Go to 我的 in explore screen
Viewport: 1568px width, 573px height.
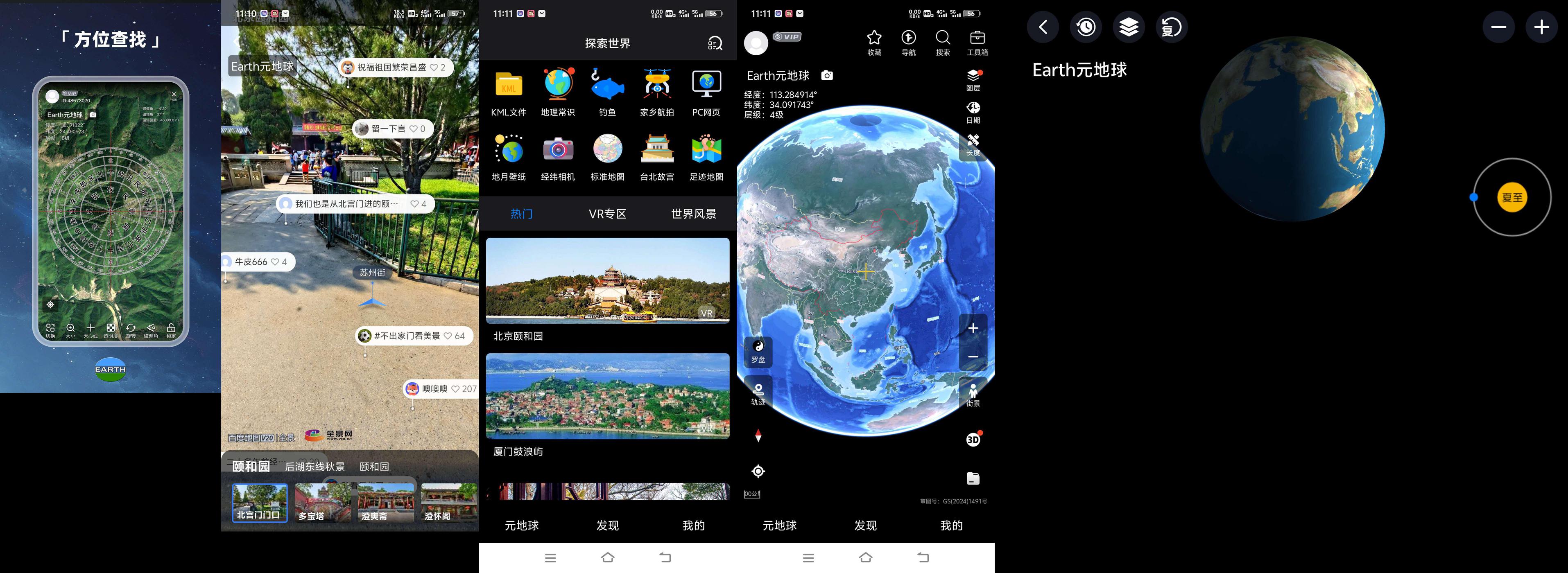[693, 525]
